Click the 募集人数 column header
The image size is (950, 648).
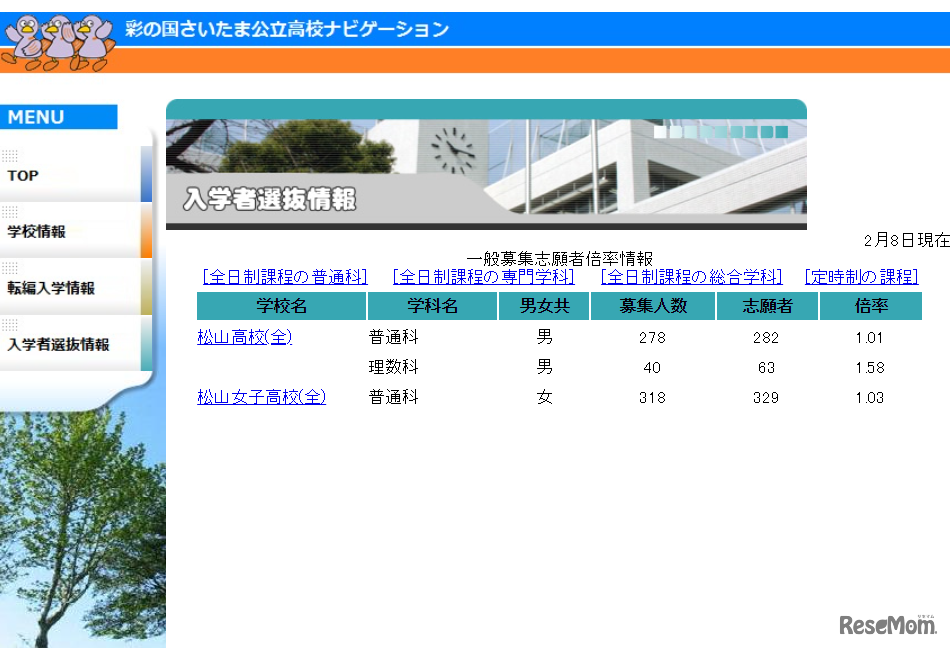pyautogui.click(x=653, y=306)
